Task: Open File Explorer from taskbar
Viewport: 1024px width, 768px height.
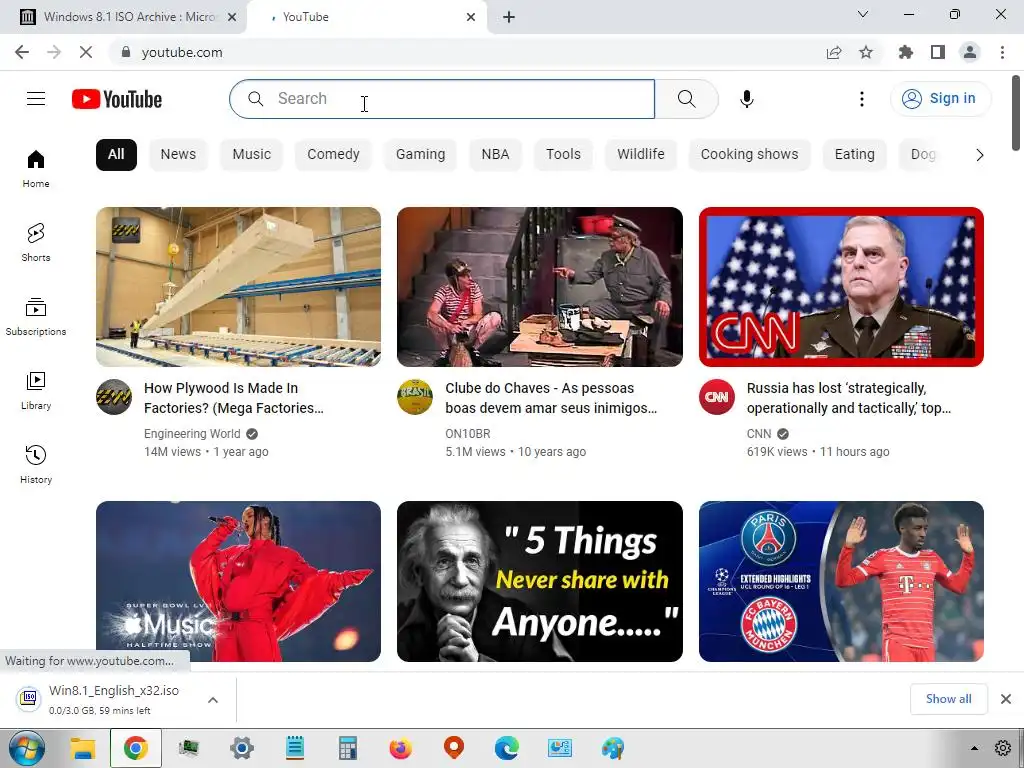Action: click(x=83, y=748)
